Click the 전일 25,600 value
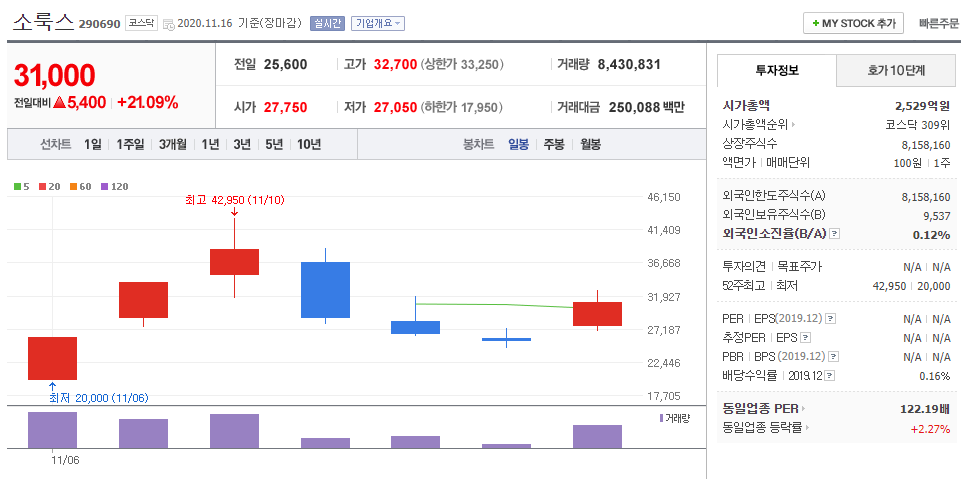Viewport: 961px width, 479px height. point(286,64)
